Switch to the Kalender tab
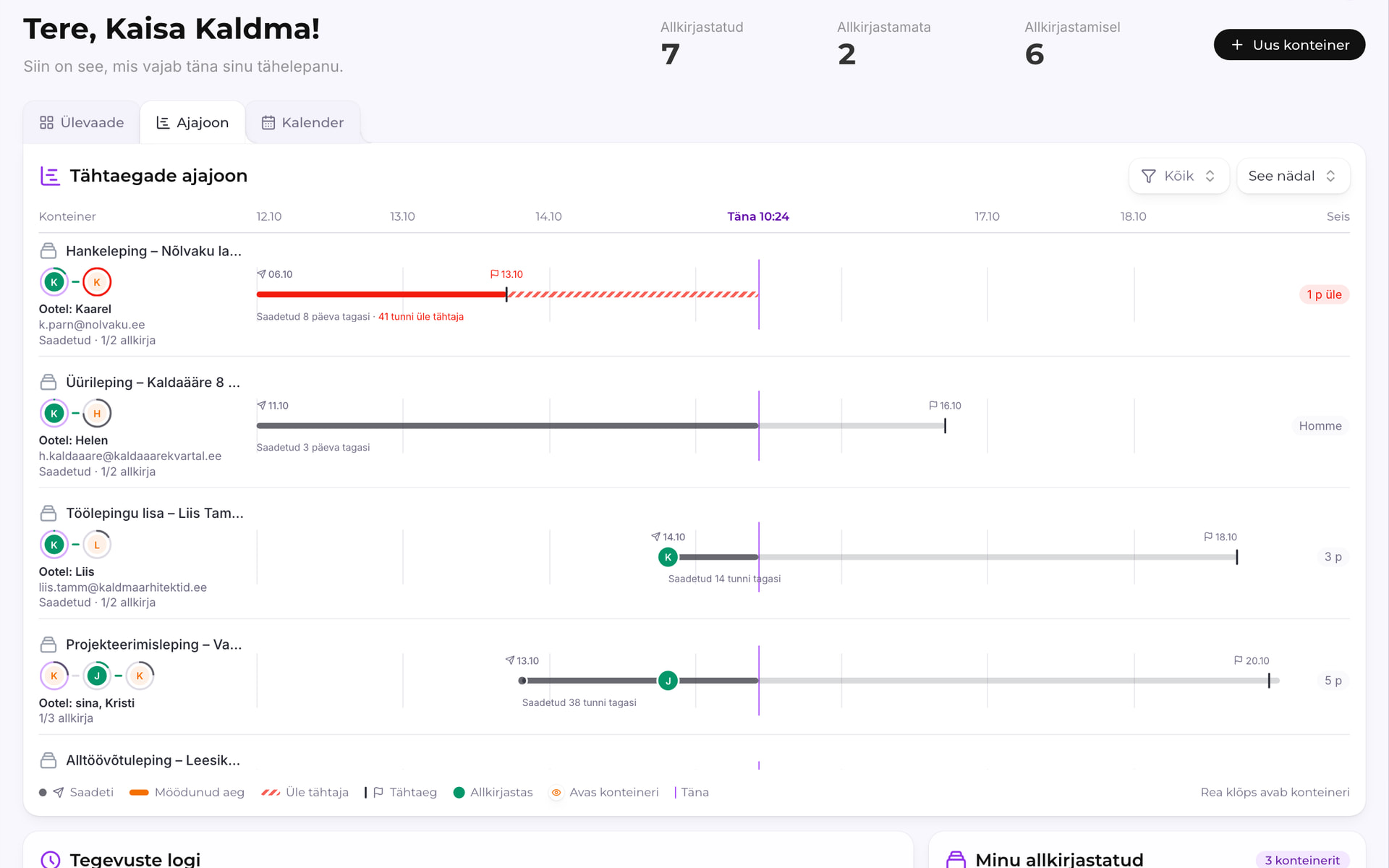Viewport: 1389px width, 868px height. tap(302, 122)
